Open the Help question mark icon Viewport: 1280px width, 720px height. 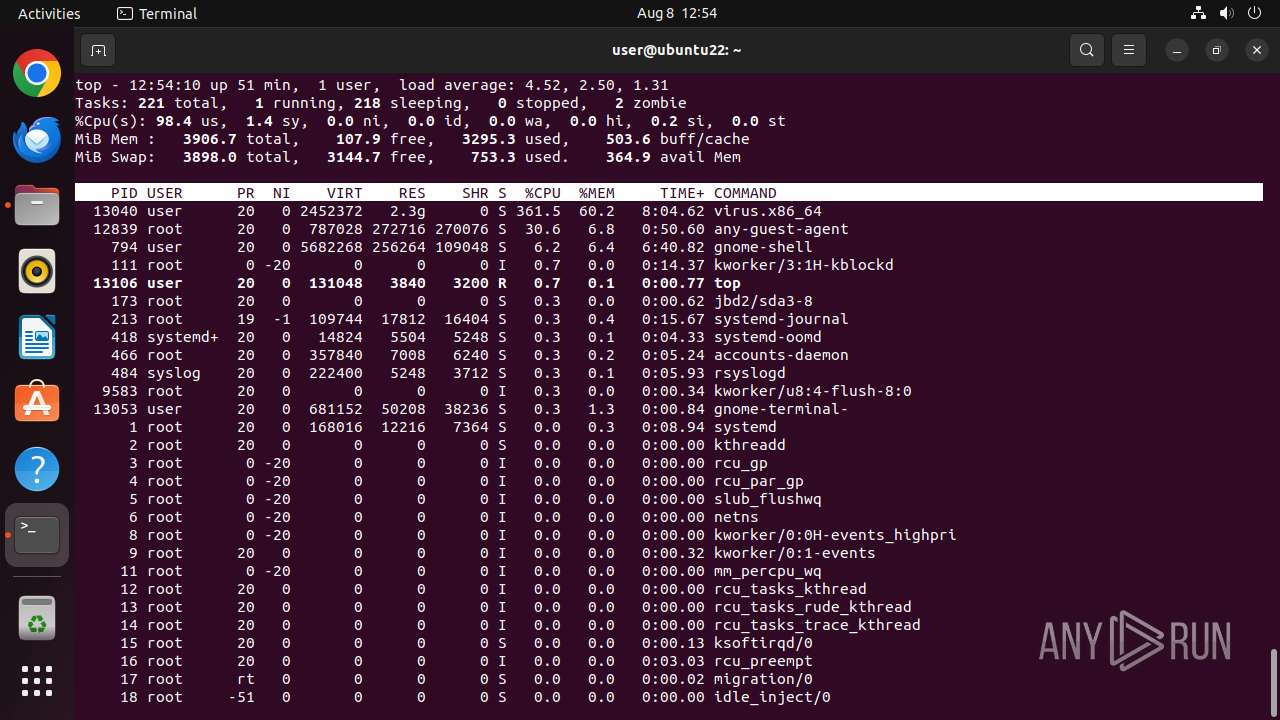point(37,469)
